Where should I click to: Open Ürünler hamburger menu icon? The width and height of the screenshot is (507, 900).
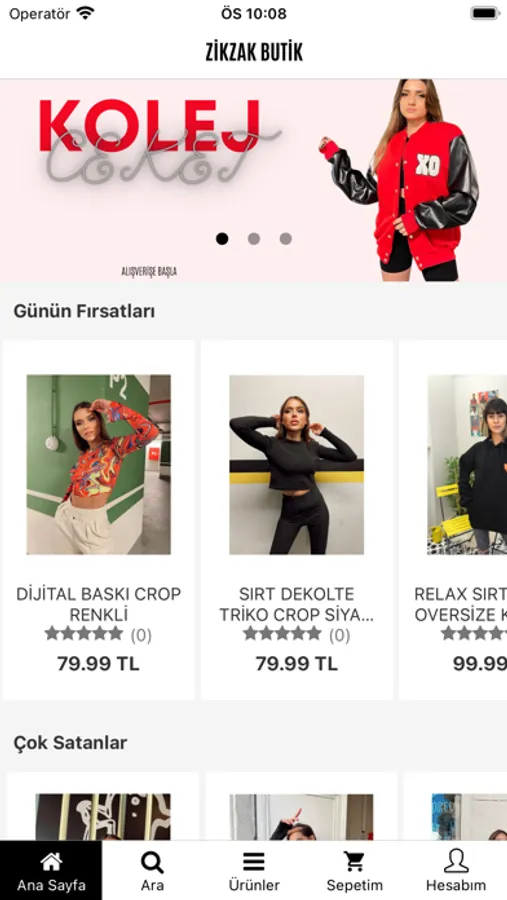coord(254,862)
